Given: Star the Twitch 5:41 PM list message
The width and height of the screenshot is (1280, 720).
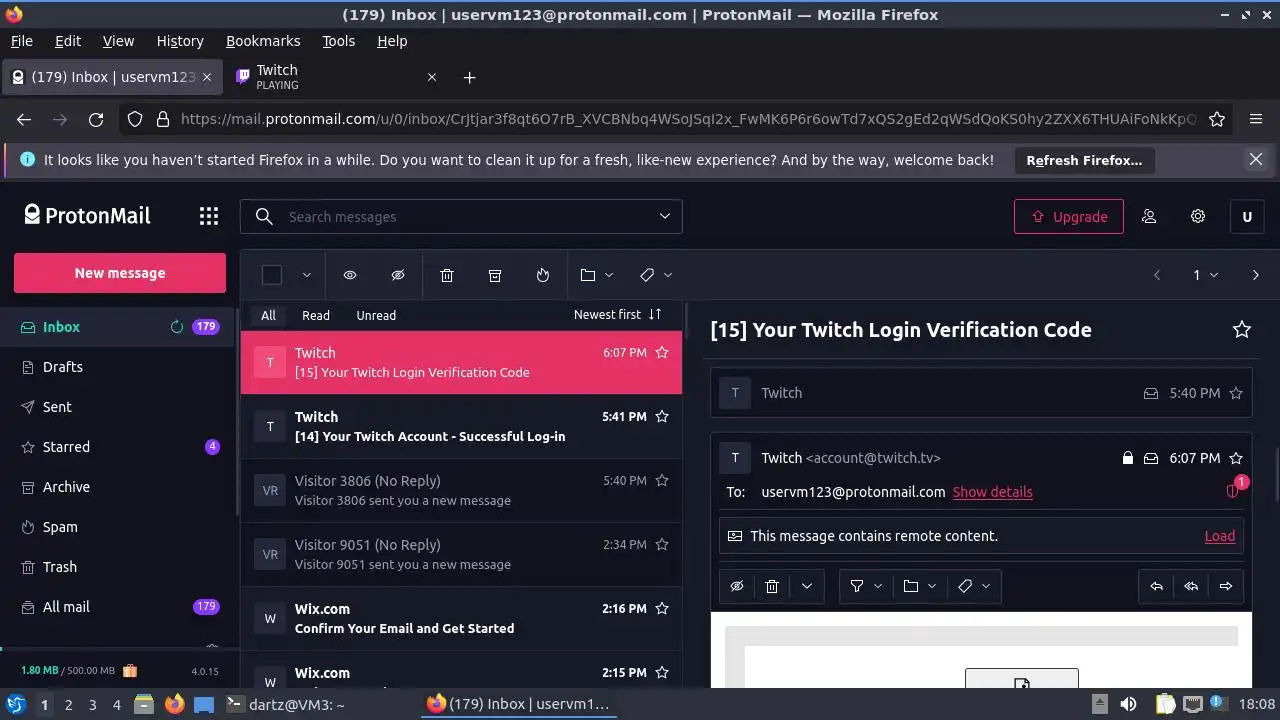Looking at the screenshot, I should (x=661, y=417).
